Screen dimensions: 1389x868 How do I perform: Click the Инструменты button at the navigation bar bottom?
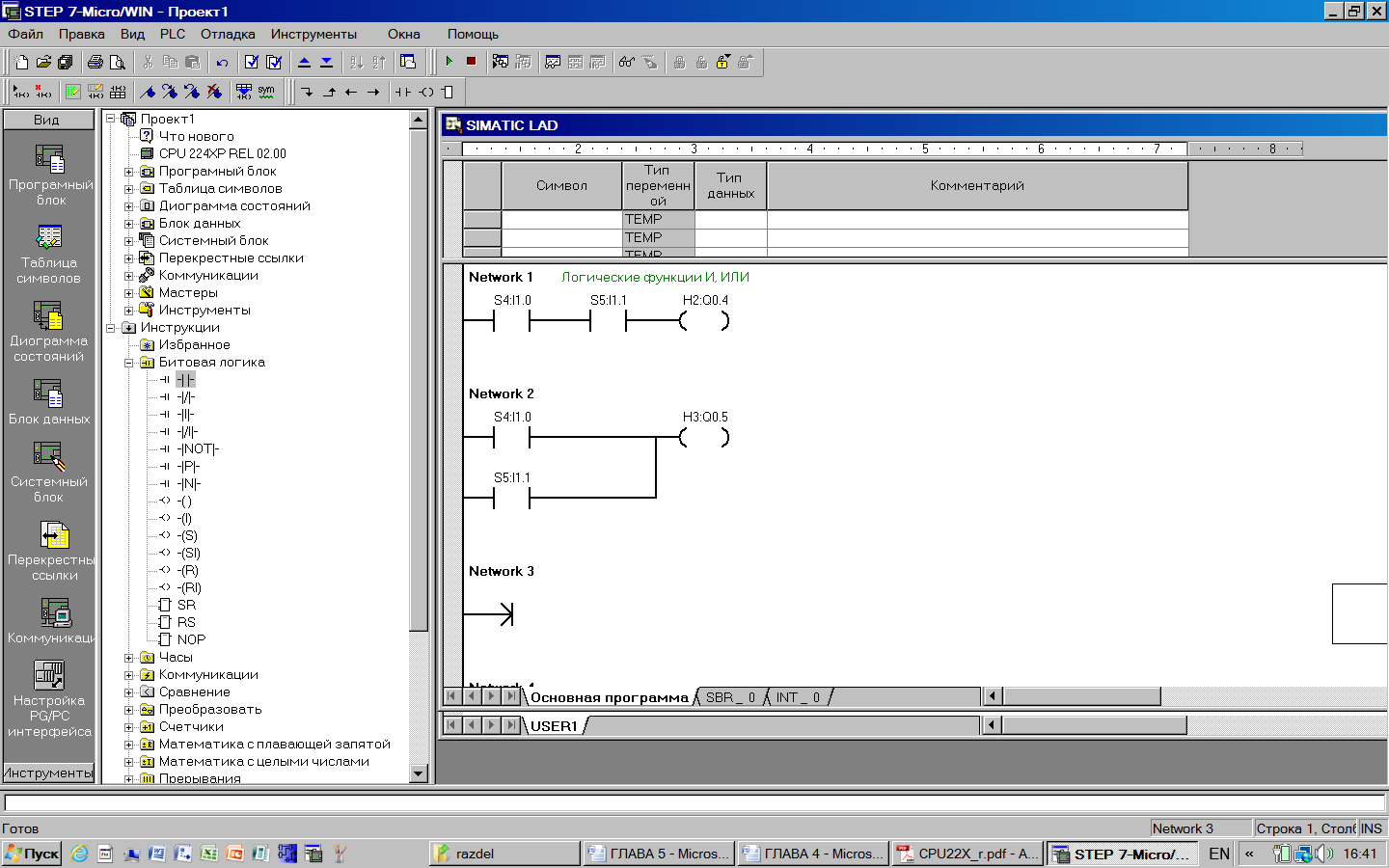(48, 773)
